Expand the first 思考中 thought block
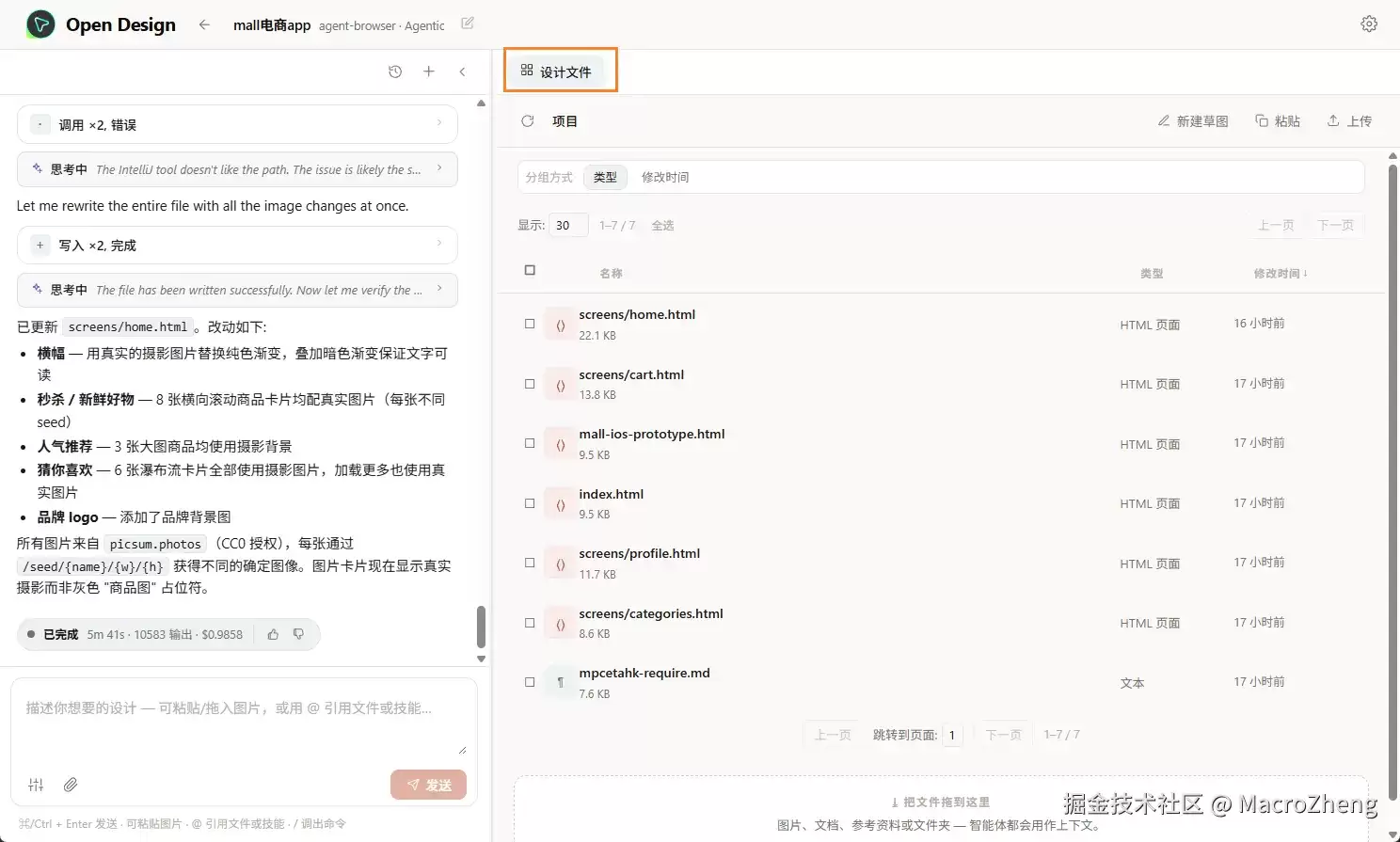Image resolution: width=1400 pixels, height=842 pixels. pyautogui.click(x=237, y=169)
